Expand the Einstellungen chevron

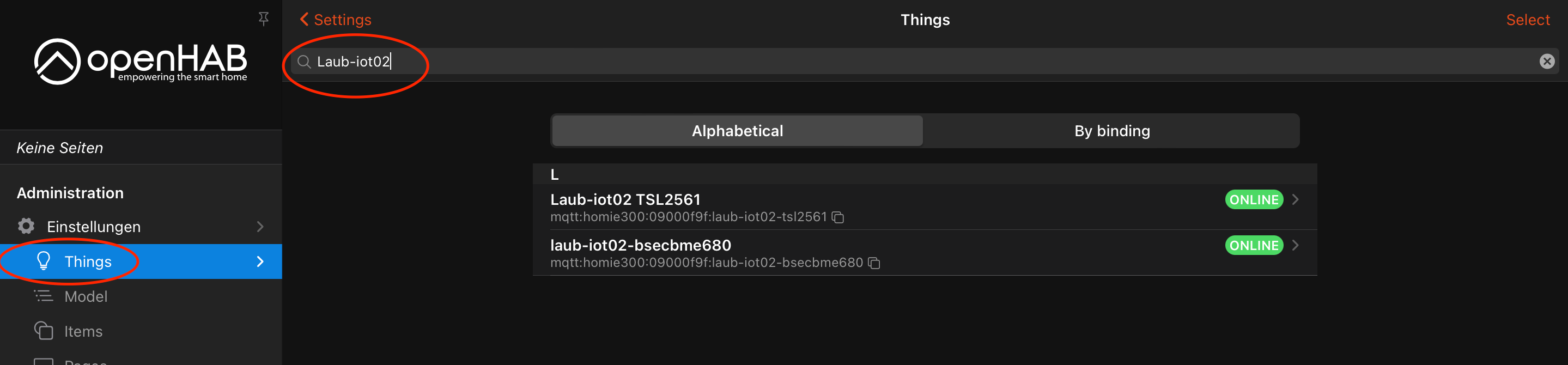[x=260, y=226]
